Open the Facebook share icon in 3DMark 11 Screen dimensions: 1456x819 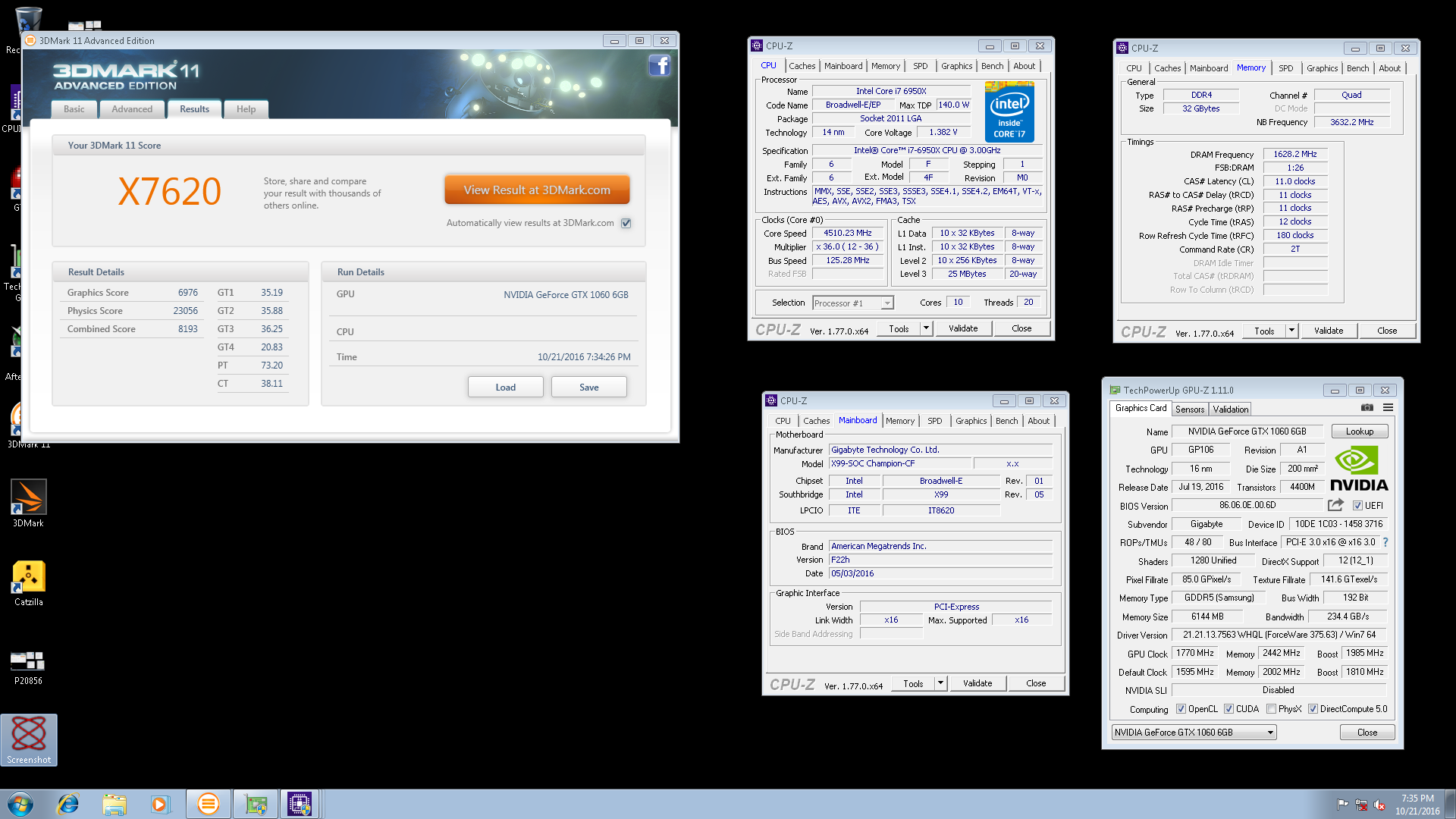659,66
